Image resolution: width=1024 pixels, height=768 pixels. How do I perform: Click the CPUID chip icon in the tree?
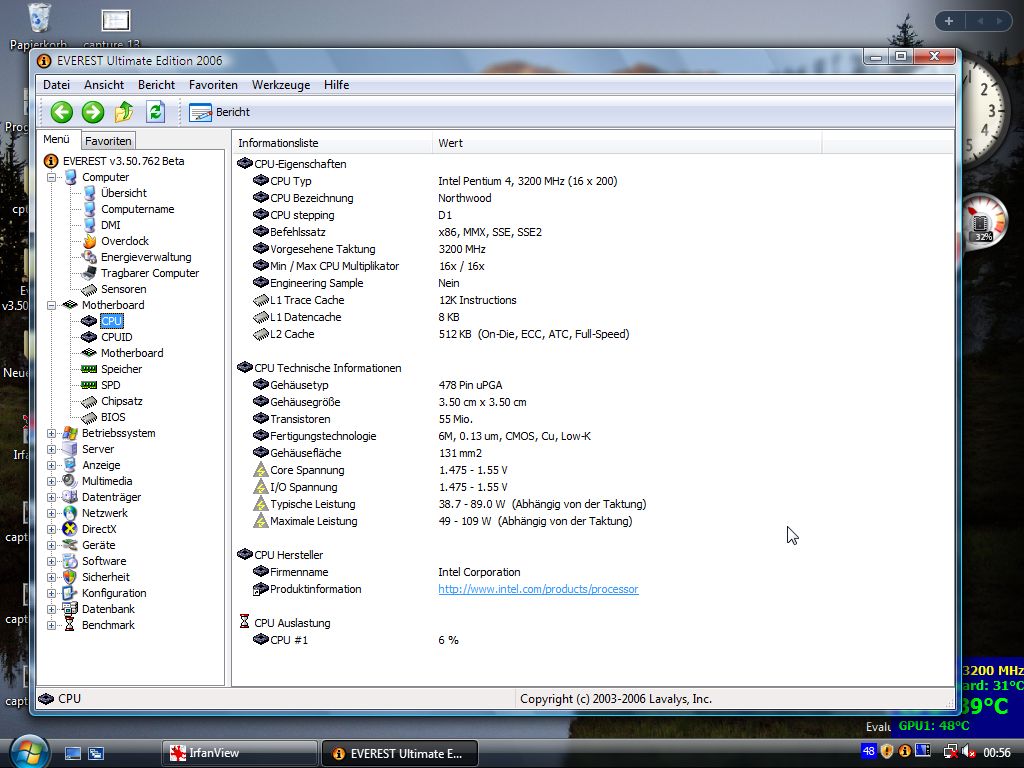[x=89, y=337]
